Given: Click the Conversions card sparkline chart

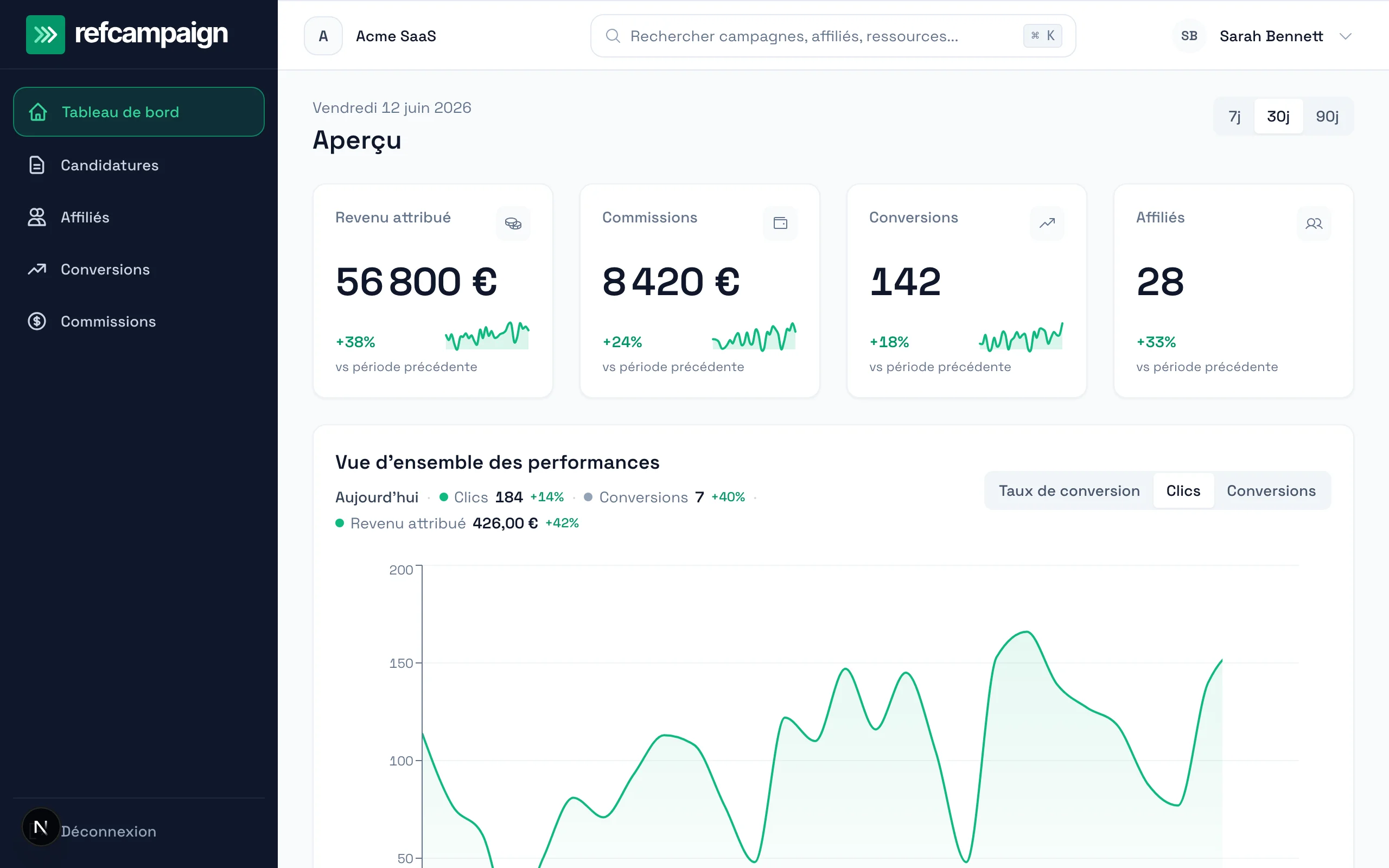Looking at the screenshot, I should [1021, 336].
